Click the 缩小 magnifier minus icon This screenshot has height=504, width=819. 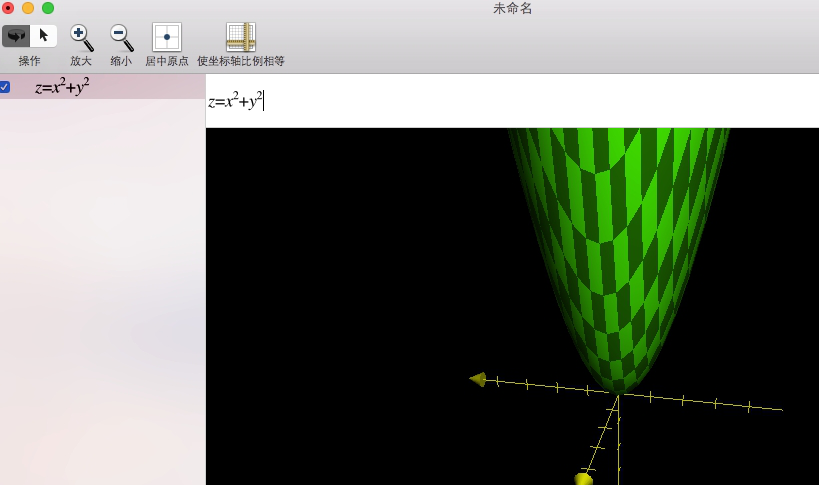pyautogui.click(x=121, y=37)
